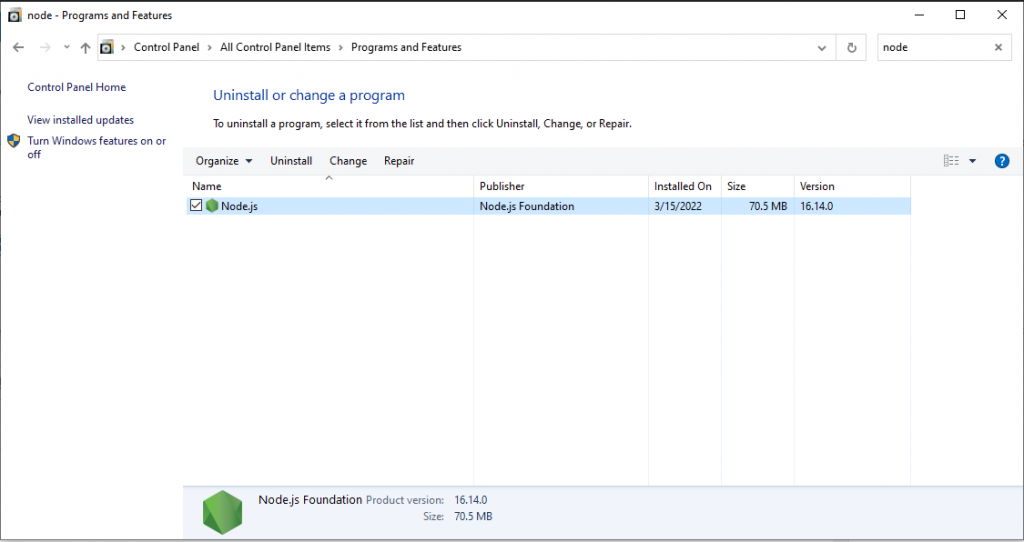Screen dimensions: 1024x542
Task: Click size value '70.5 MB' in details pane
Action: click(473, 517)
